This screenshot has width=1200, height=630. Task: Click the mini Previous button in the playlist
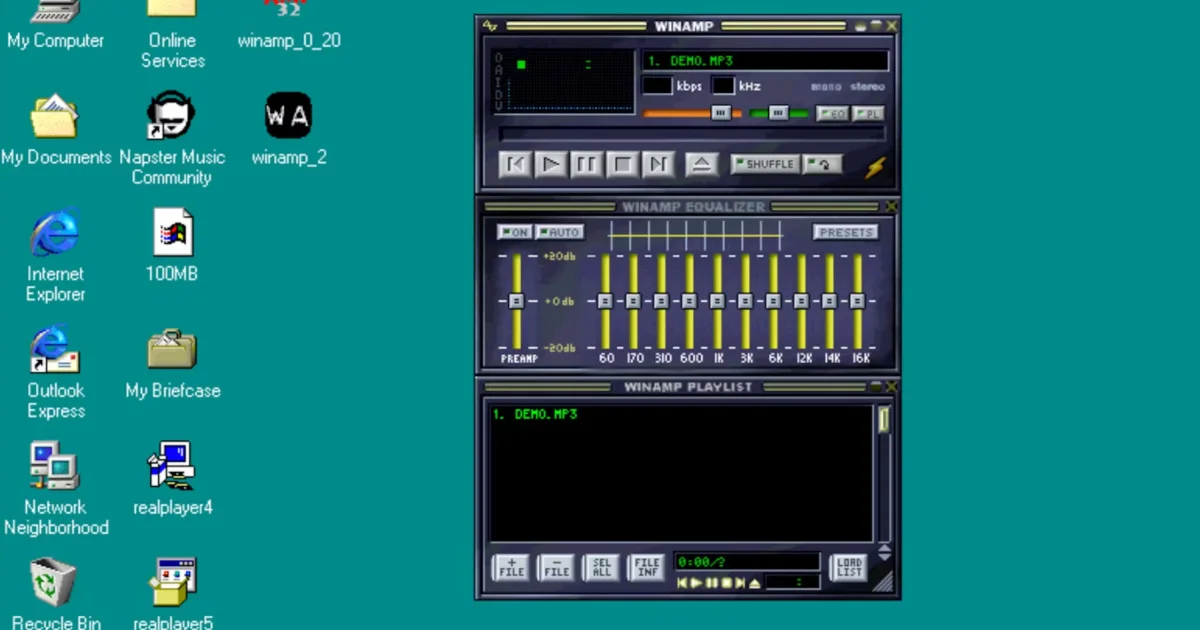(x=682, y=583)
